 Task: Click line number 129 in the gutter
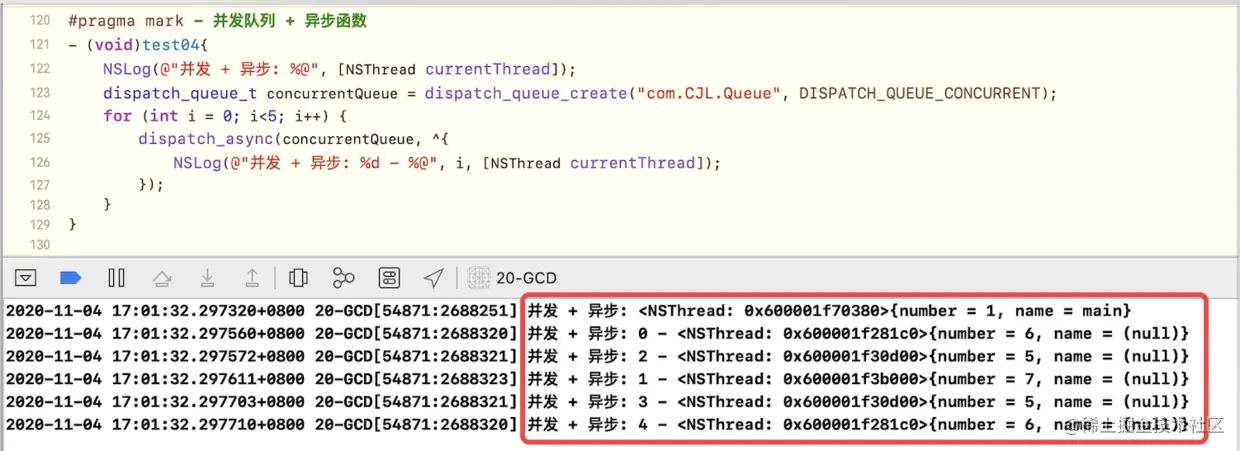[x=39, y=224]
